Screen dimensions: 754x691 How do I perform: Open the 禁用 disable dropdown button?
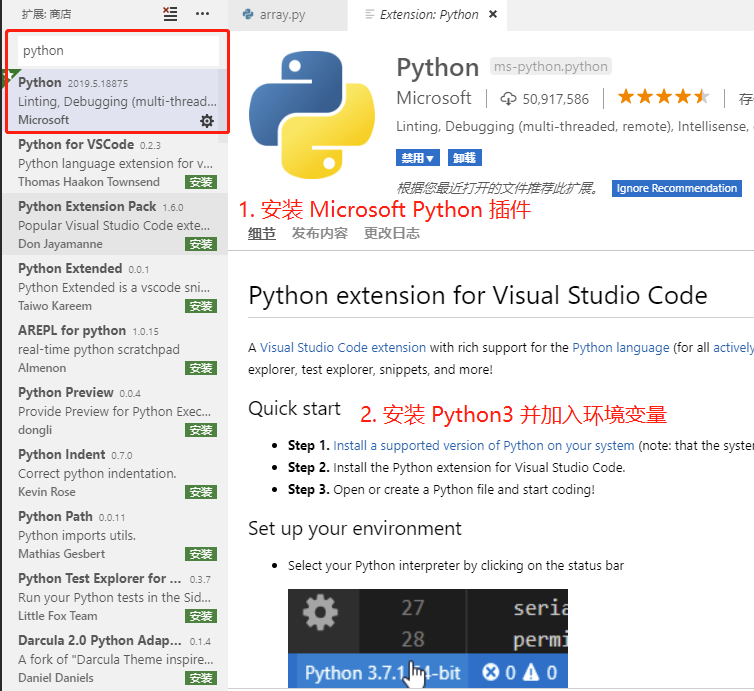[418, 158]
